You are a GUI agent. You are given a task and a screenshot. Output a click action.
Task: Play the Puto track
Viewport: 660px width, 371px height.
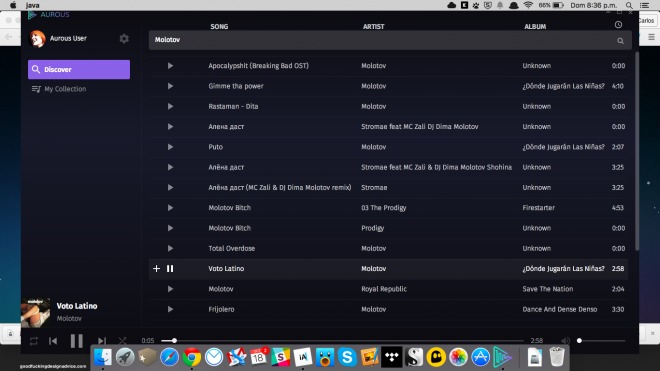(170, 147)
